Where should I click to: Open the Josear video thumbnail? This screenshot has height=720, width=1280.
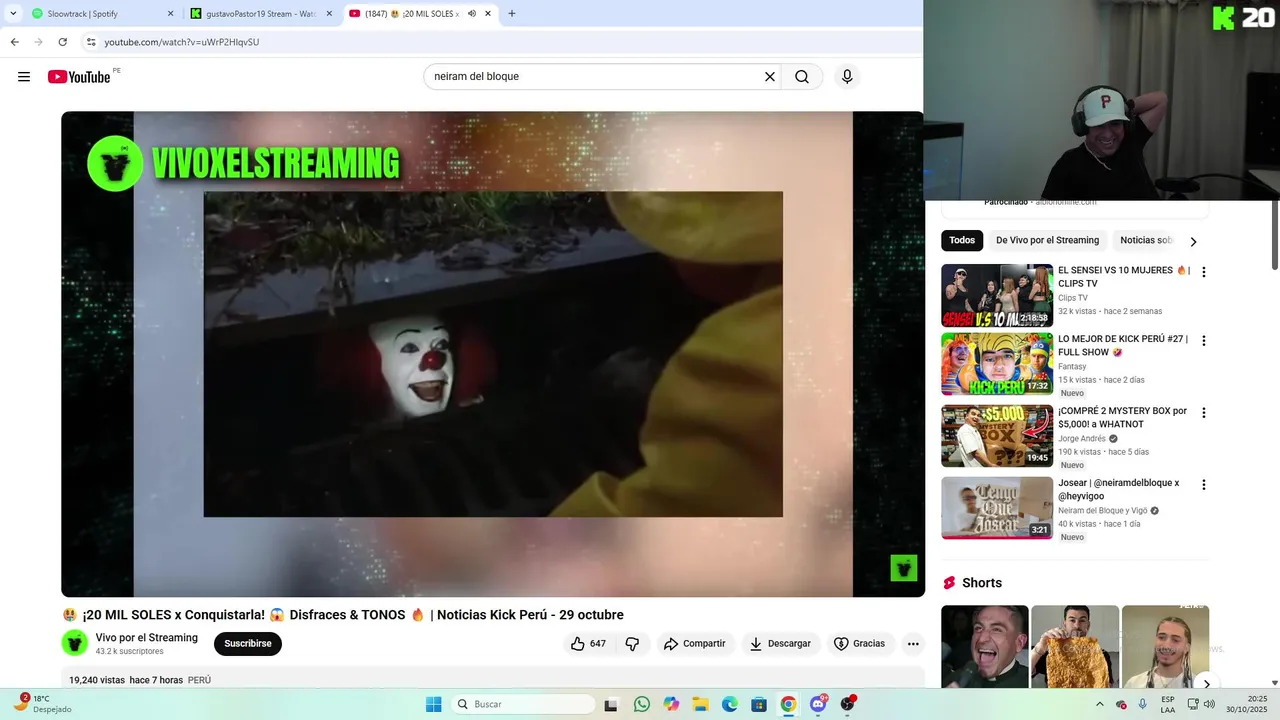pyautogui.click(x=997, y=508)
